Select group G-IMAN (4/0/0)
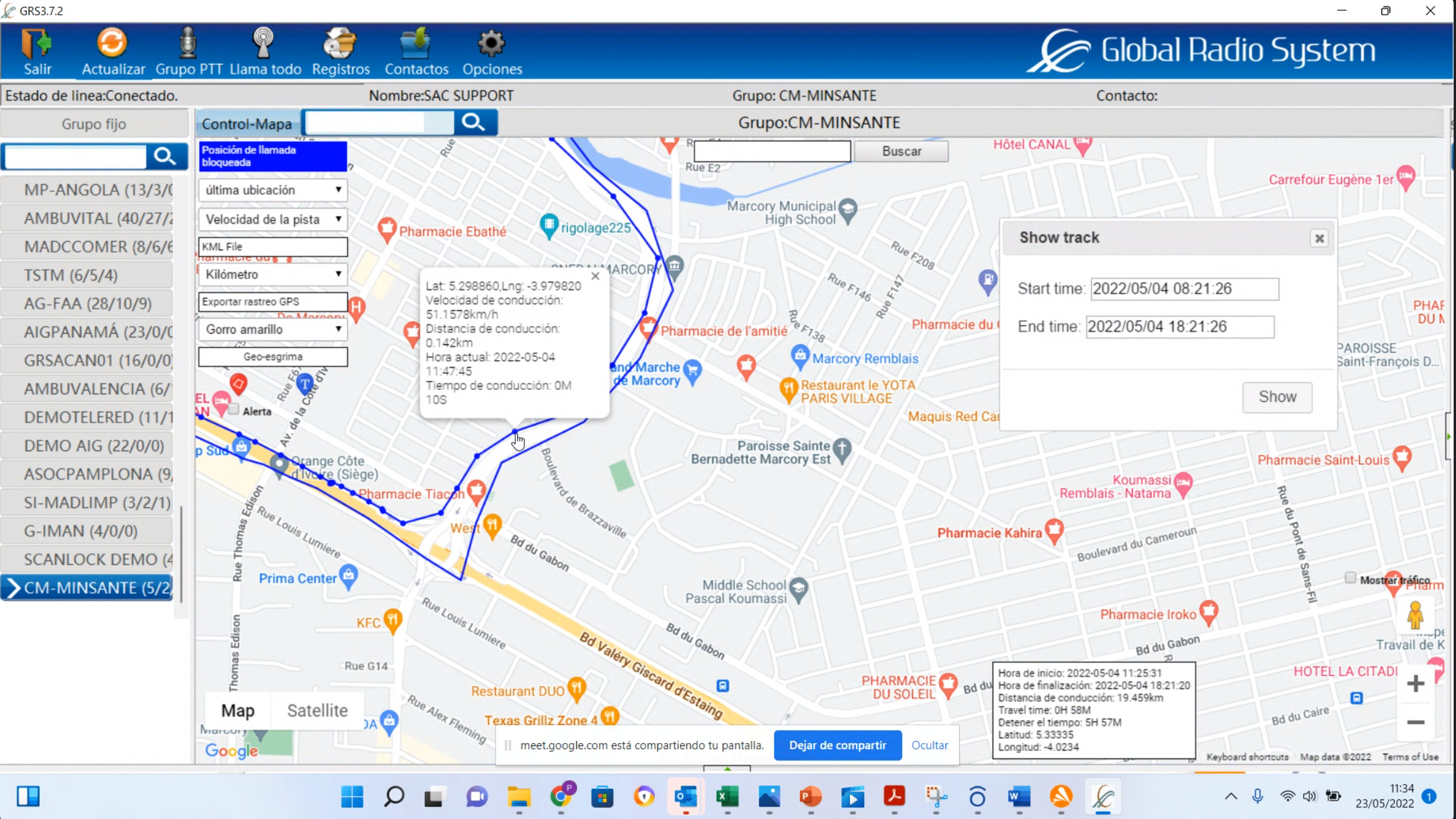The width and height of the screenshot is (1456, 819). (x=87, y=531)
